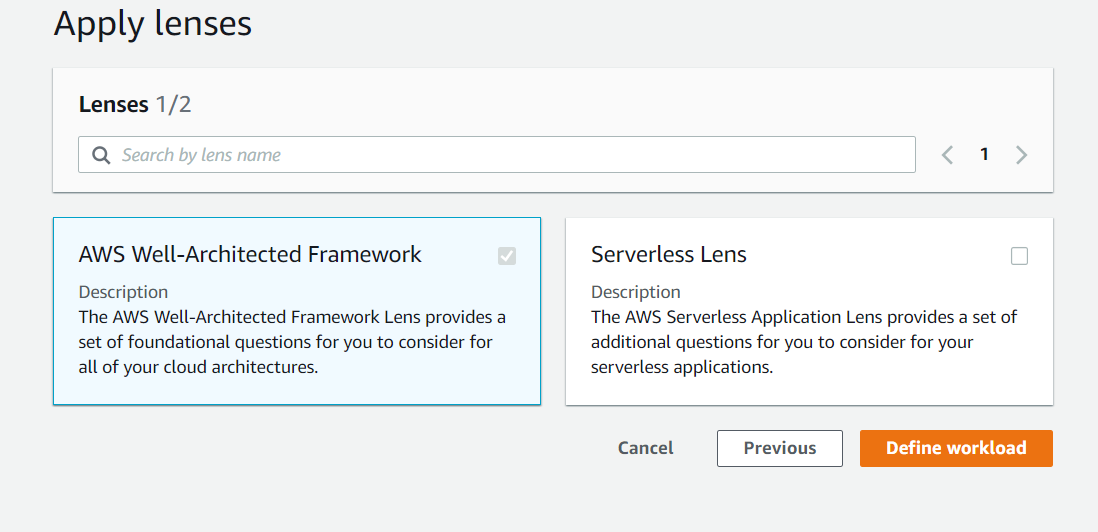Screen dimensions: 1098x532
Task: Select the Serverless Lens card title
Action: pyautogui.click(x=669, y=254)
